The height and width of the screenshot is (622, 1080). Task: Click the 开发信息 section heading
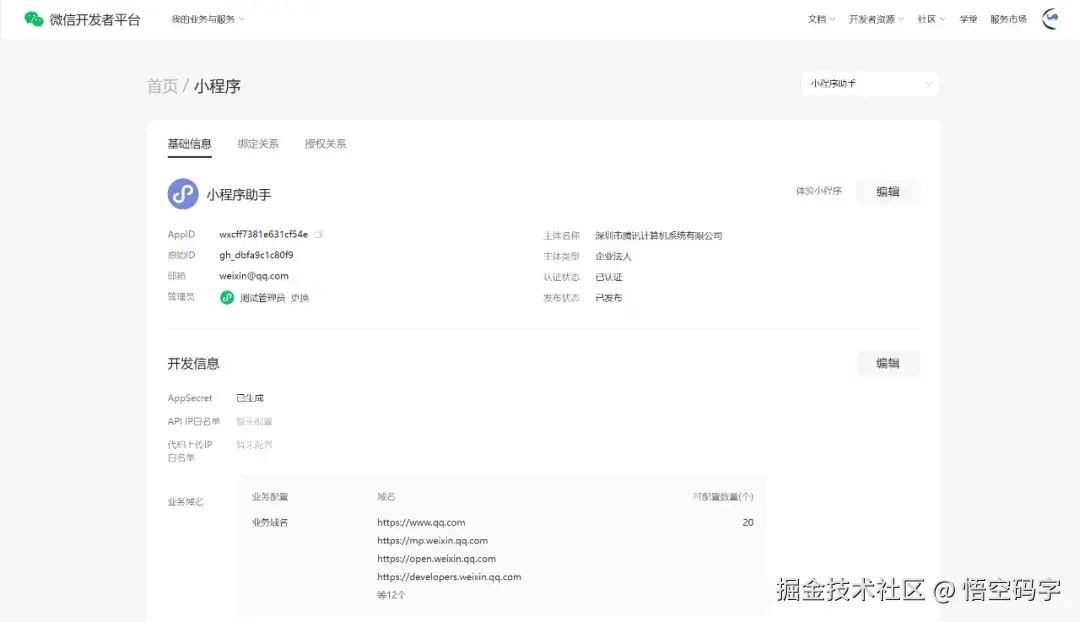pyautogui.click(x=194, y=364)
